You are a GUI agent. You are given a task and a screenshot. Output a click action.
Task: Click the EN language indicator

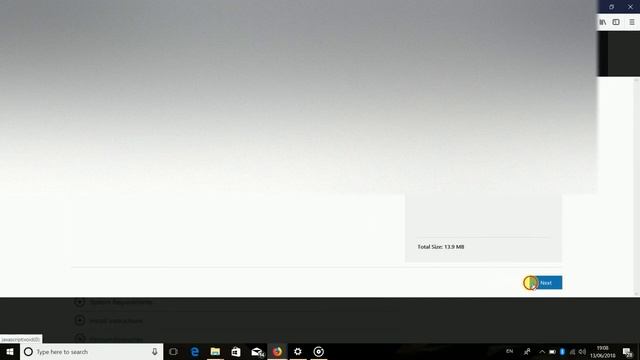point(509,351)
